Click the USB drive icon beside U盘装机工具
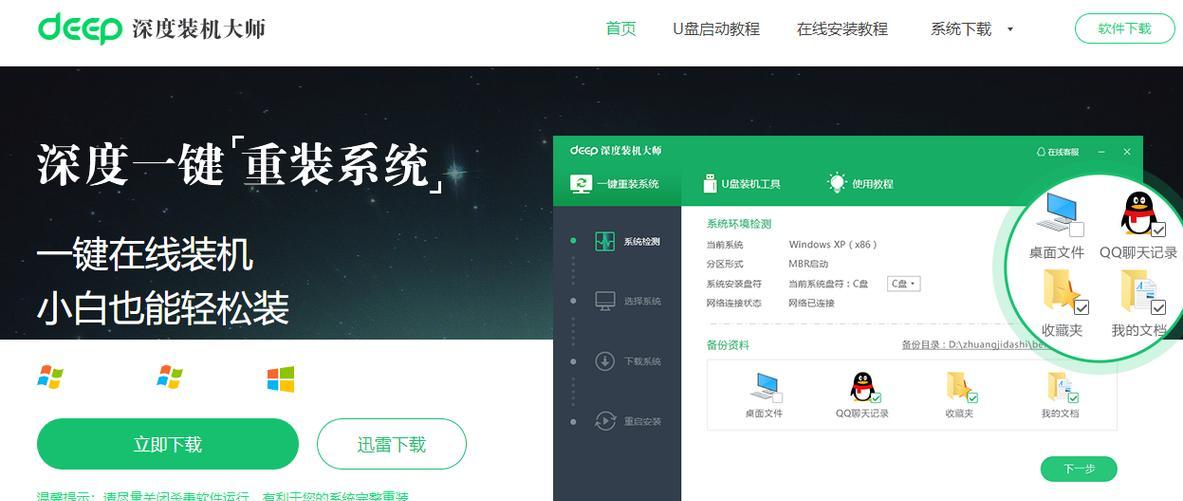The height and width of the screenshot is (501, 1183). (x=709, y=183)
